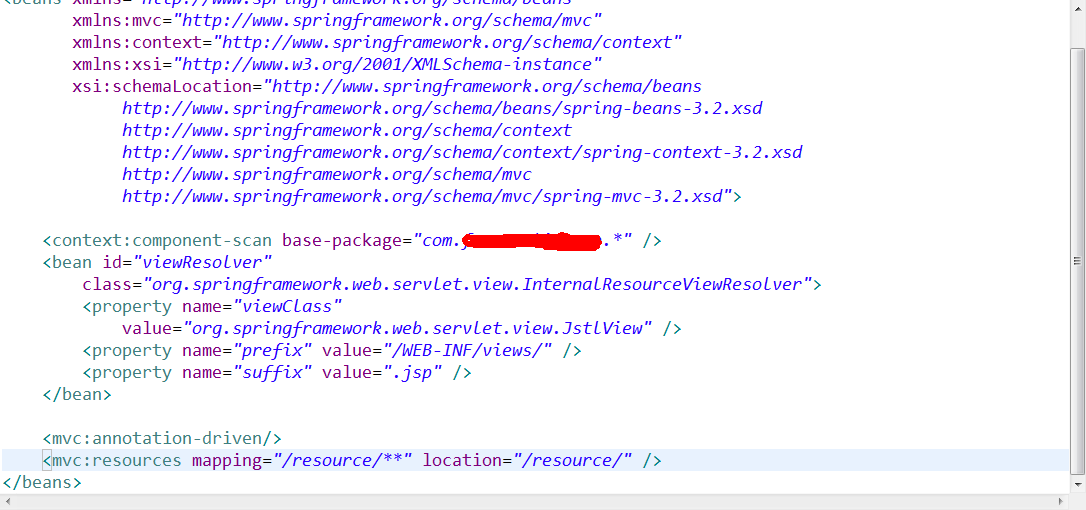
Task: Click the horizontal scrollbar right arrow
Action: tap(1062, 501)
